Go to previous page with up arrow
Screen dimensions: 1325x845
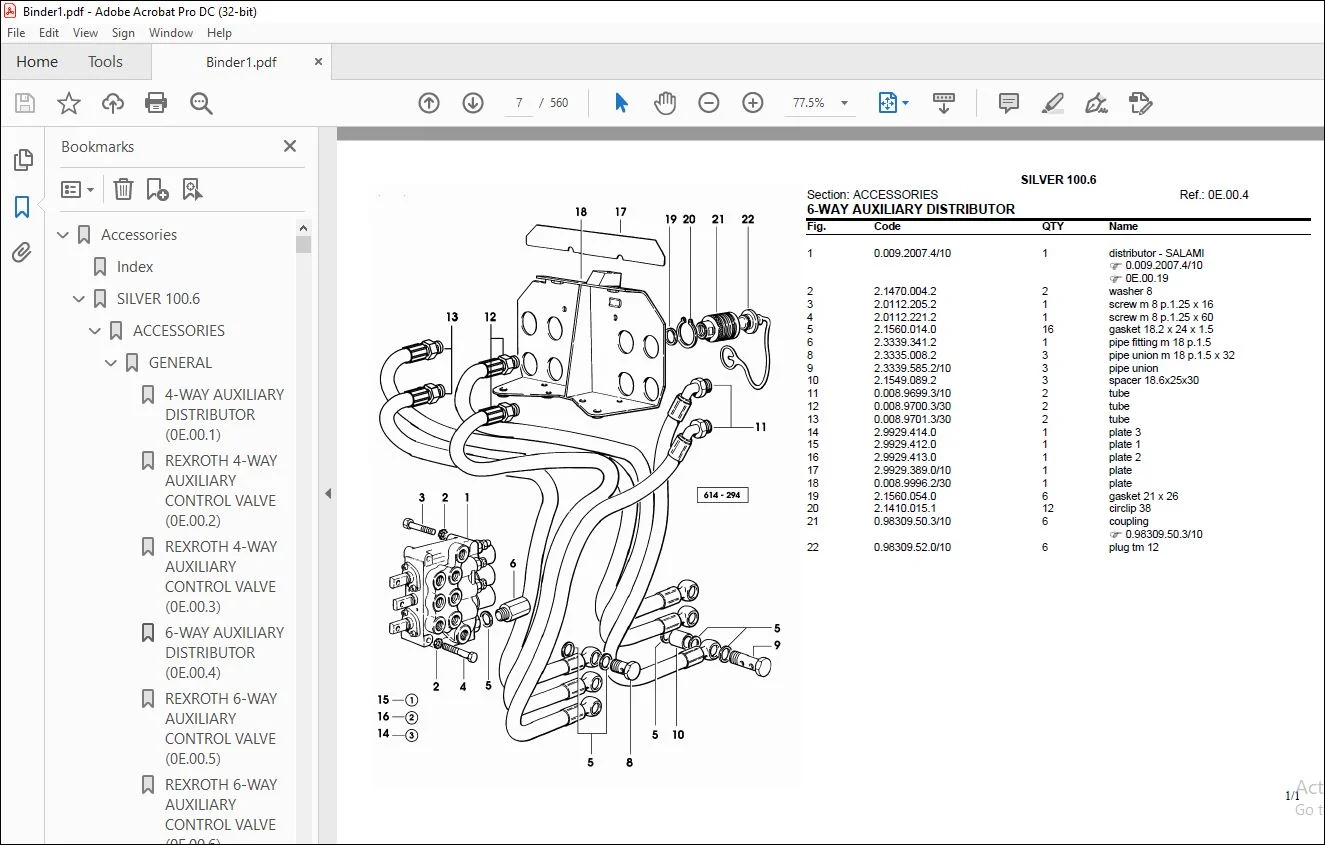tap(429, 103)
